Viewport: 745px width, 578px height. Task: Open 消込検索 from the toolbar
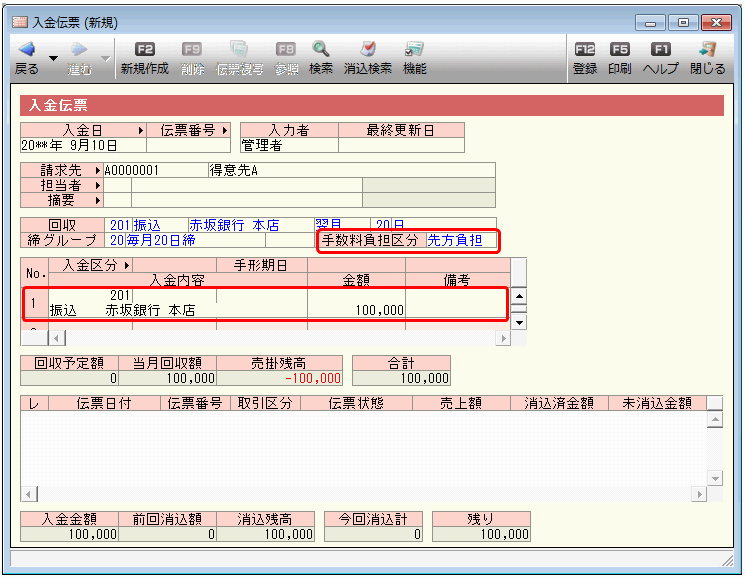pos(367,49)
